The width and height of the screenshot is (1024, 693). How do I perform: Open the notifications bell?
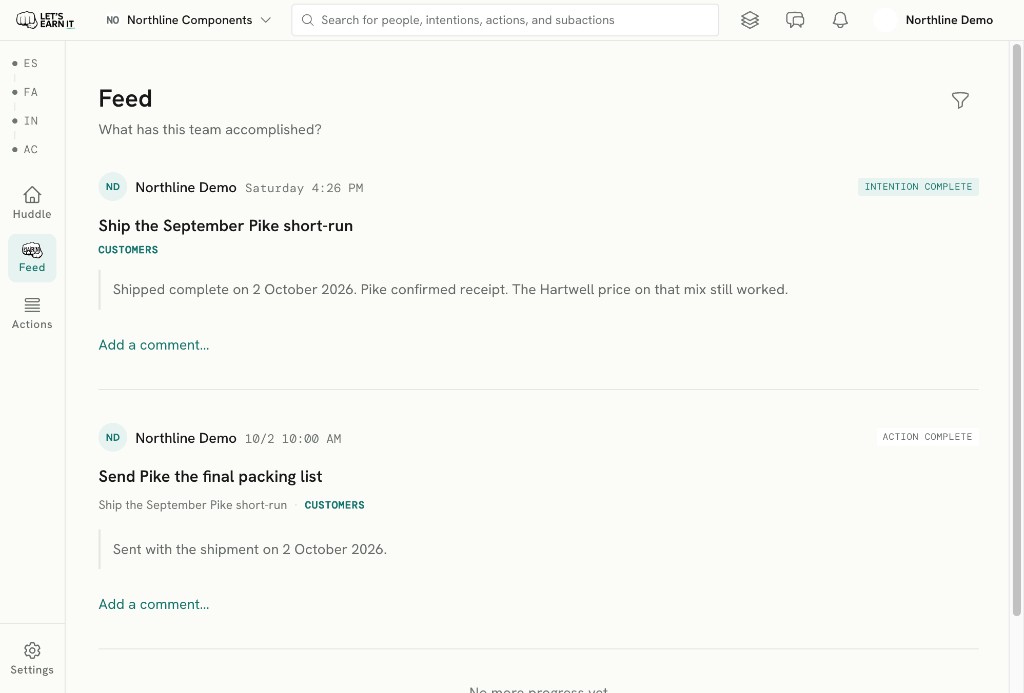840,20
